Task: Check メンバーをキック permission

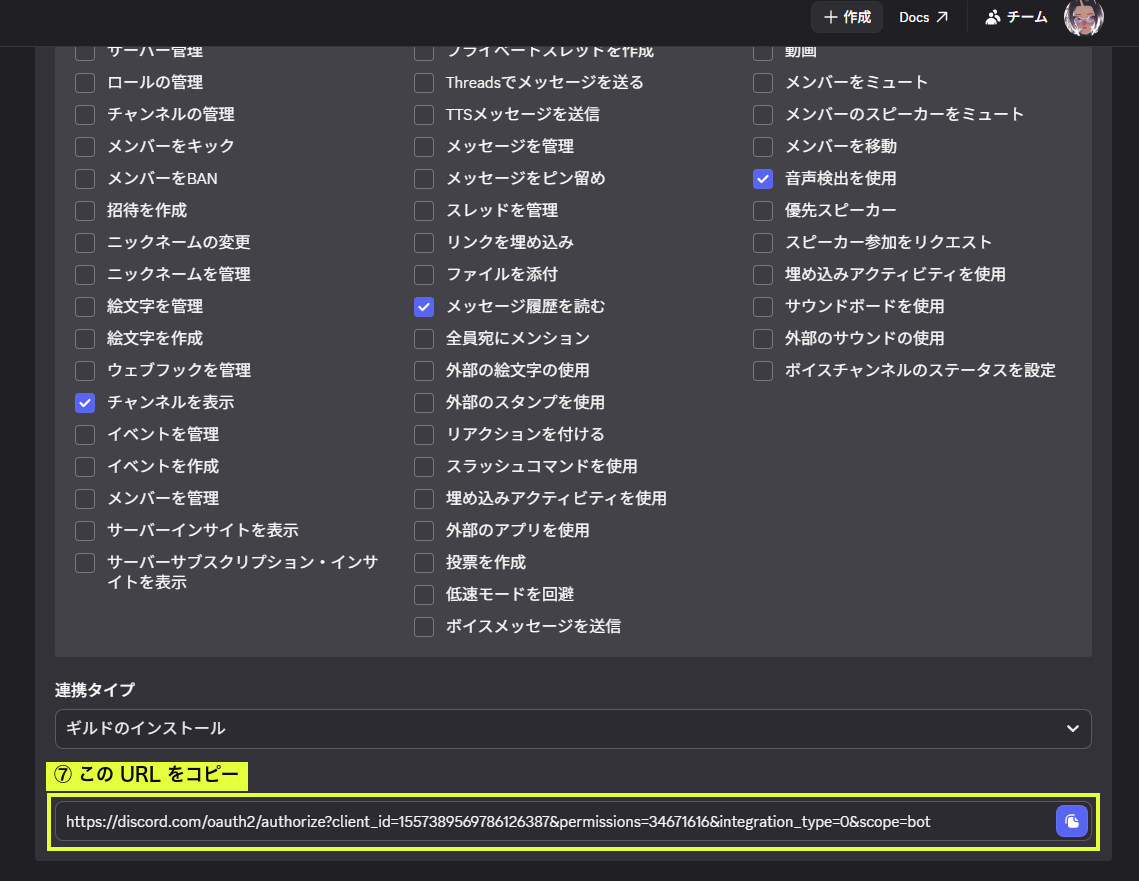Action: point(85,147)
